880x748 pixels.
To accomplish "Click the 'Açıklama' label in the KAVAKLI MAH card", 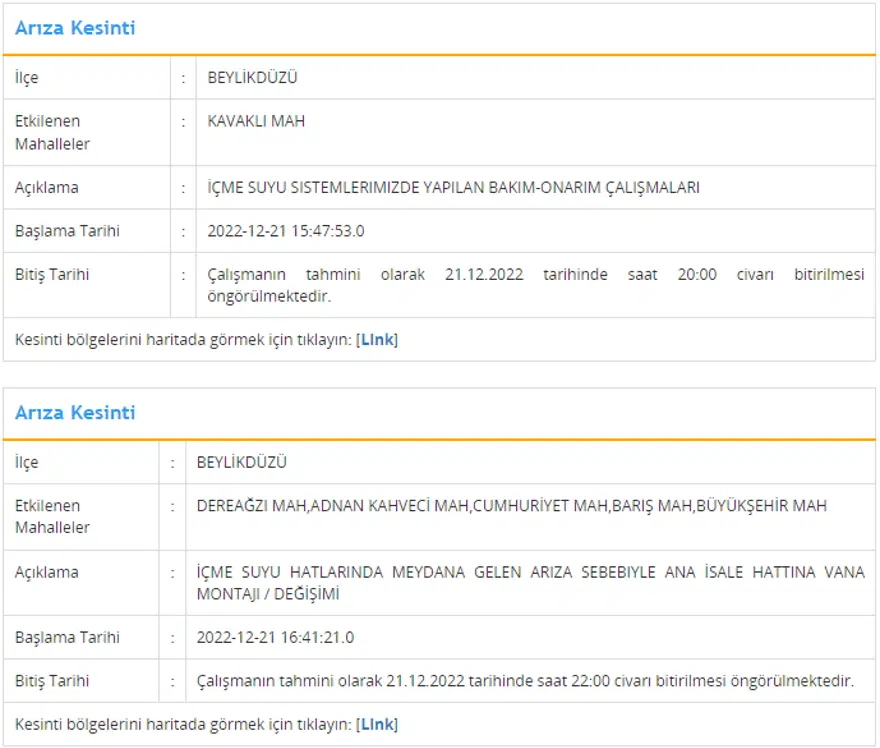I will (47, 187).
